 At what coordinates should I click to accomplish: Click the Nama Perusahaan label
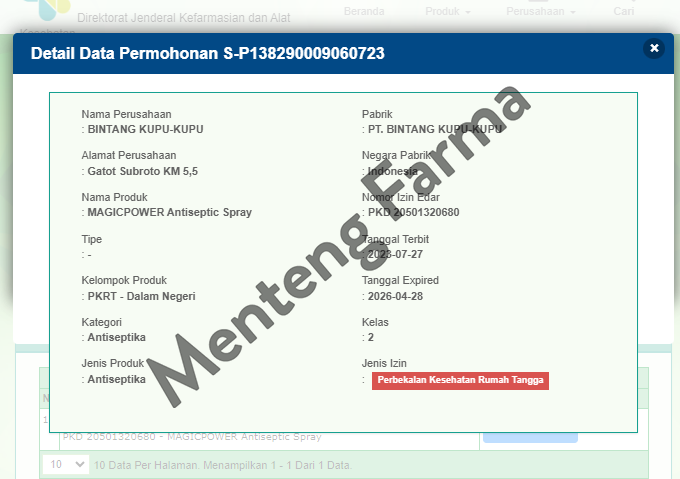coord(126,114)
